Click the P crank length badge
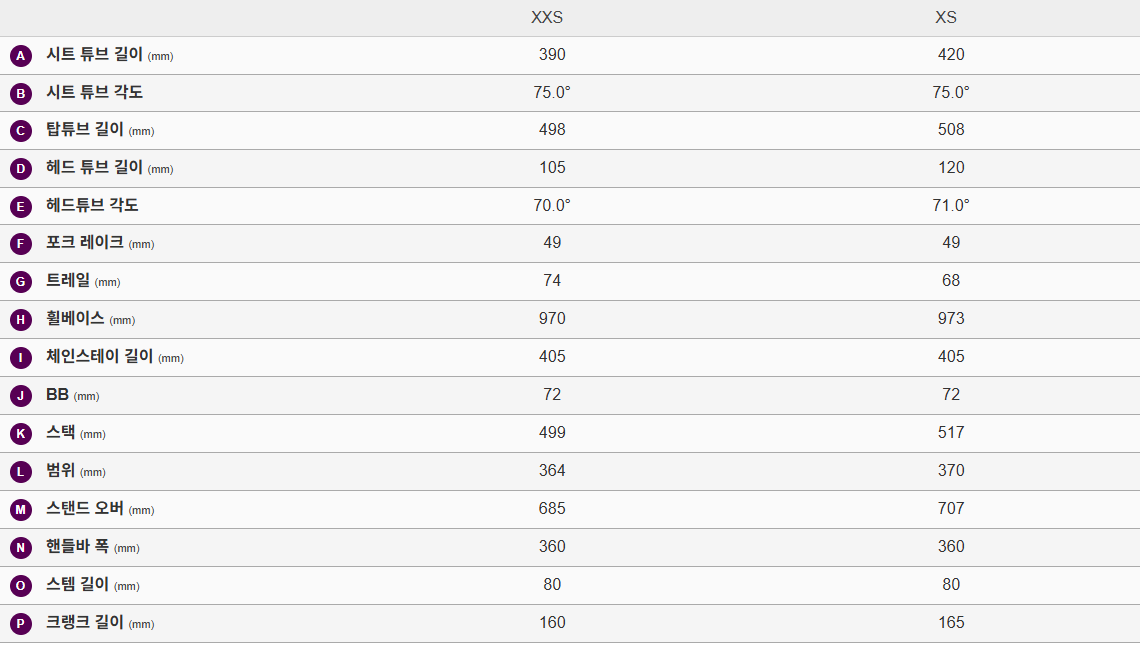 point(20,624)
